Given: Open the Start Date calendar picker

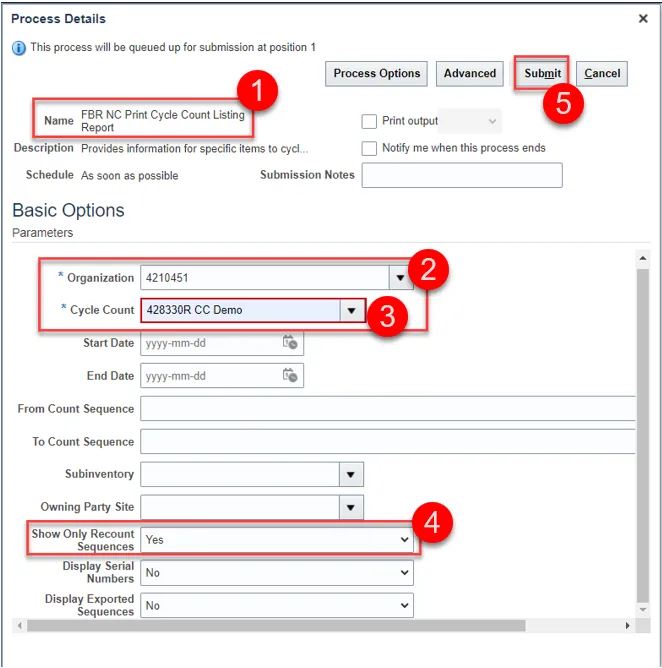Looking at the screenshot, I should (290, 343).
